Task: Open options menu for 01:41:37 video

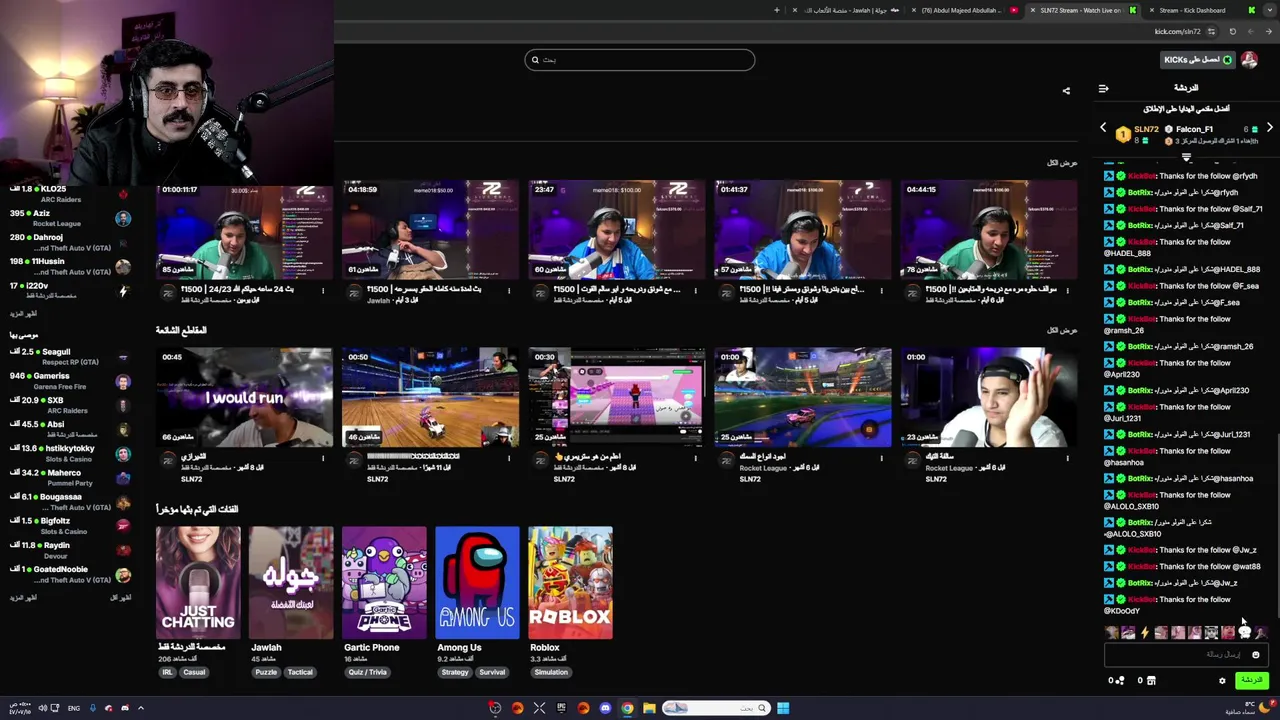Action: [881, 291]
